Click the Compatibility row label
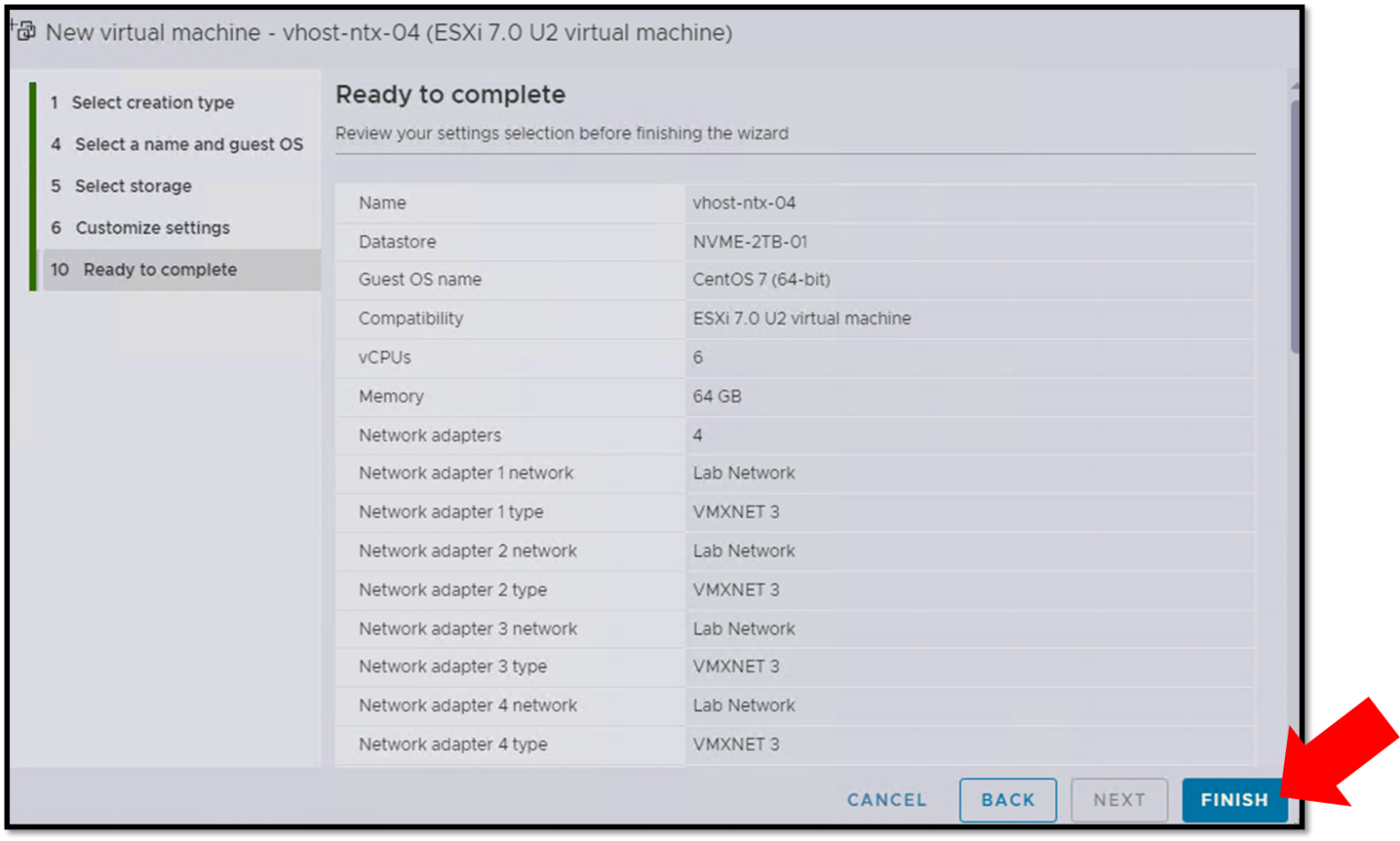The image size is (1400, 841). point(411,319)
